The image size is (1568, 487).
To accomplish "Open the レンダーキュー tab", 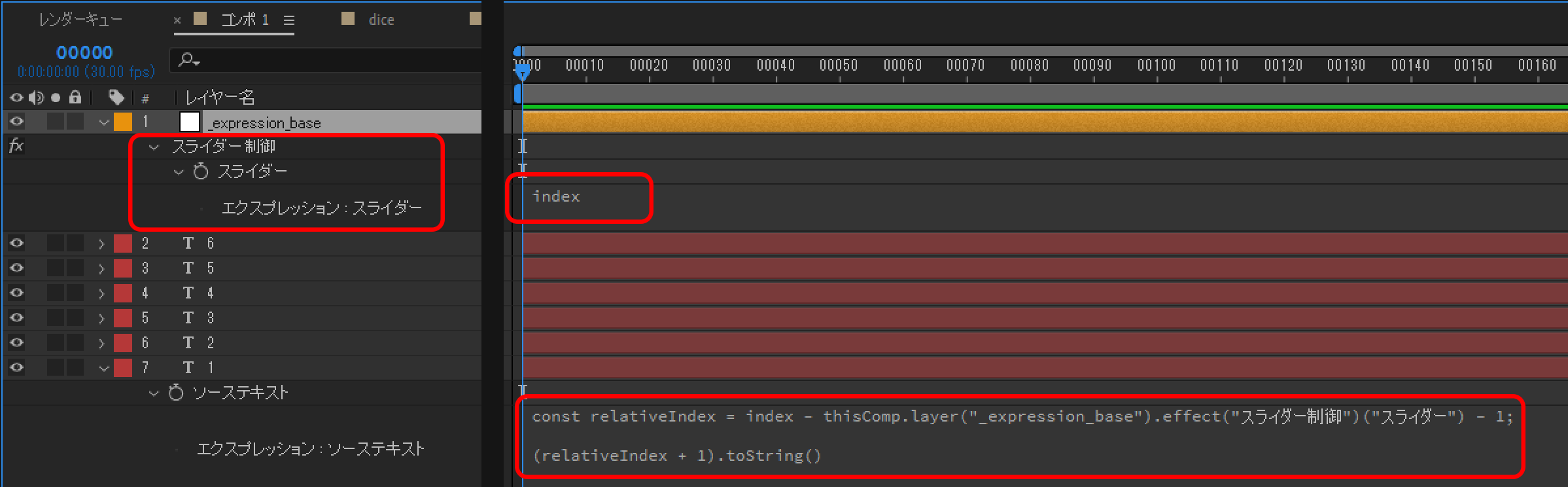I will [80, 20].
